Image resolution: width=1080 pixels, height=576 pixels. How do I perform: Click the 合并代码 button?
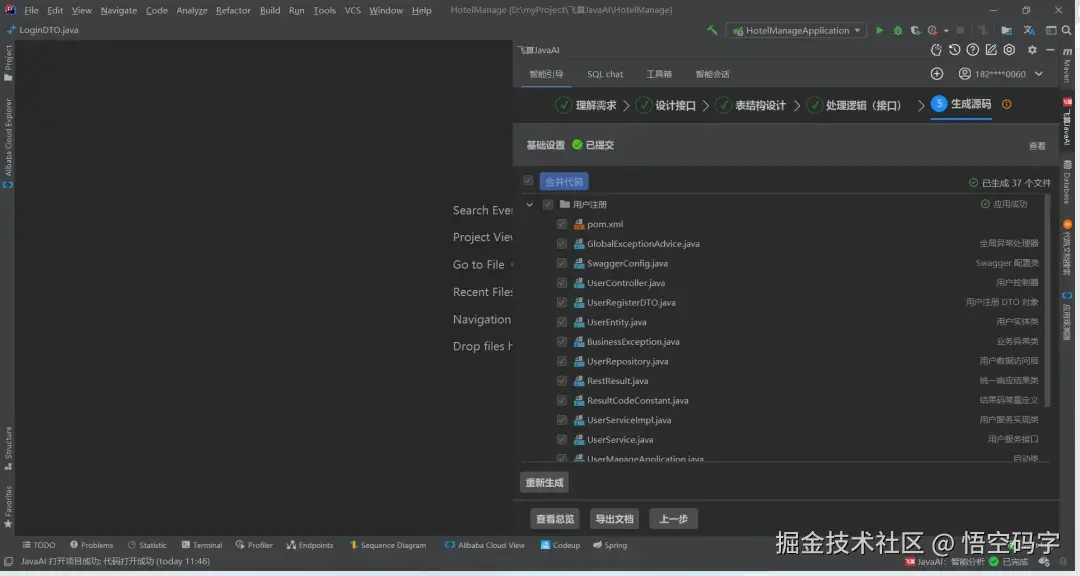pos(564,182)
